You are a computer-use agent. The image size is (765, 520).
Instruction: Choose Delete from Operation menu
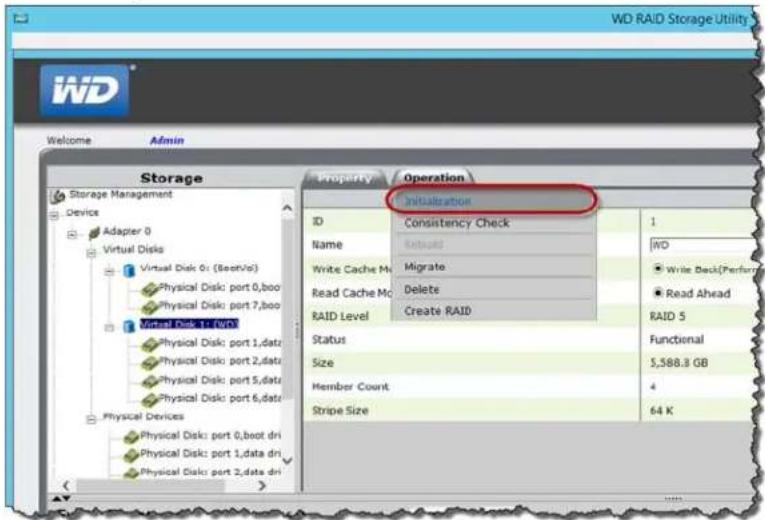(493, 289)
